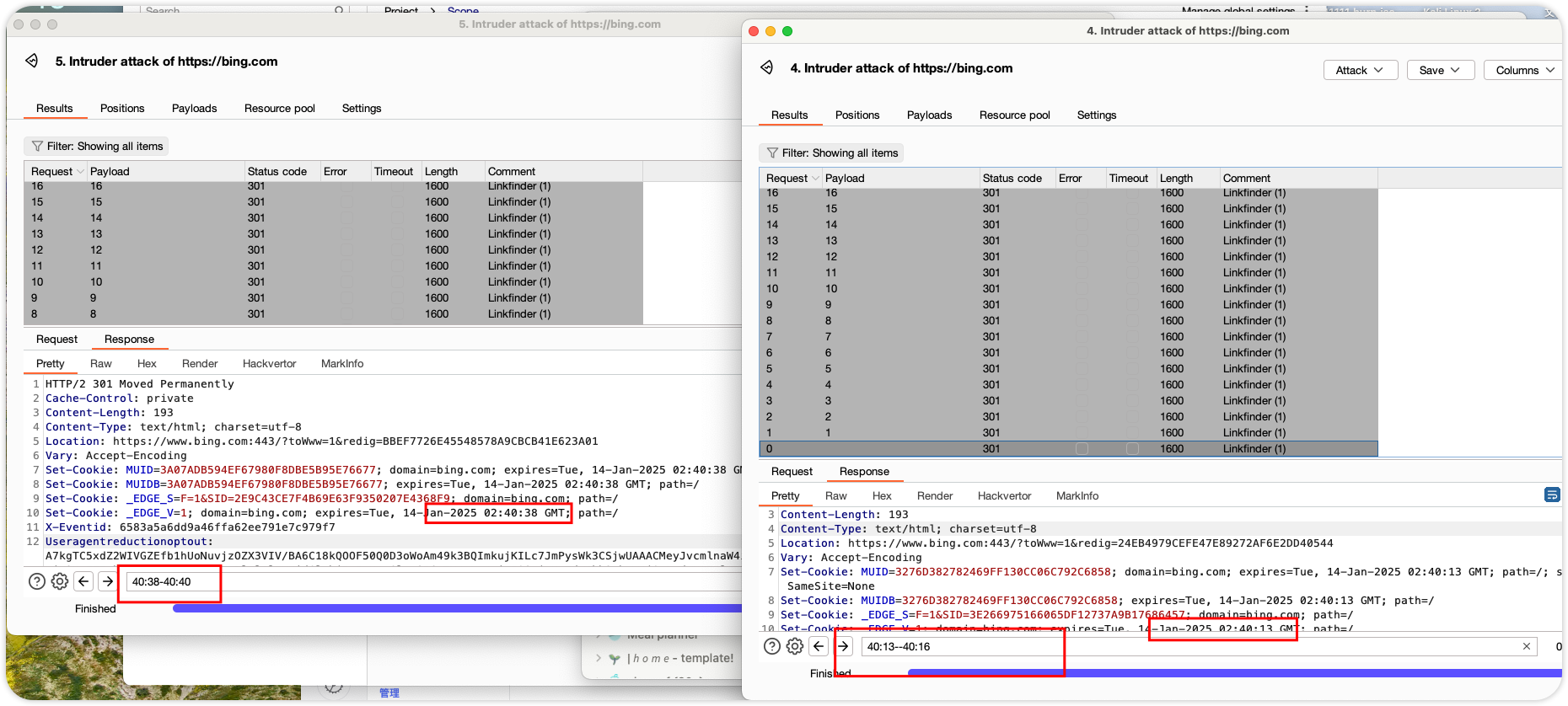This screenshot has height=706, width=1568.
Task: Open the Columns dropdown menu
Action: [1523, 70]
